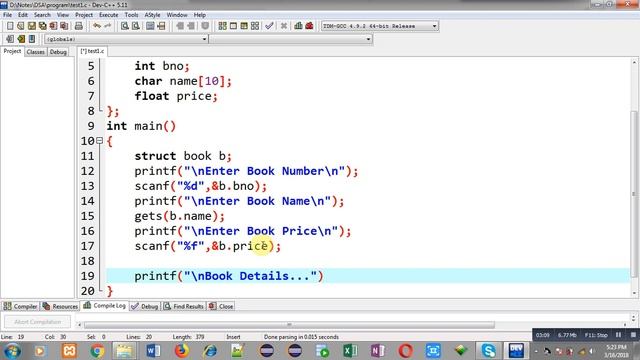The height and width of the screenshot is (360, 640).
Task: Open the (globals) scope dropdown
Action: pyautogui.click(x=126, y=39)
